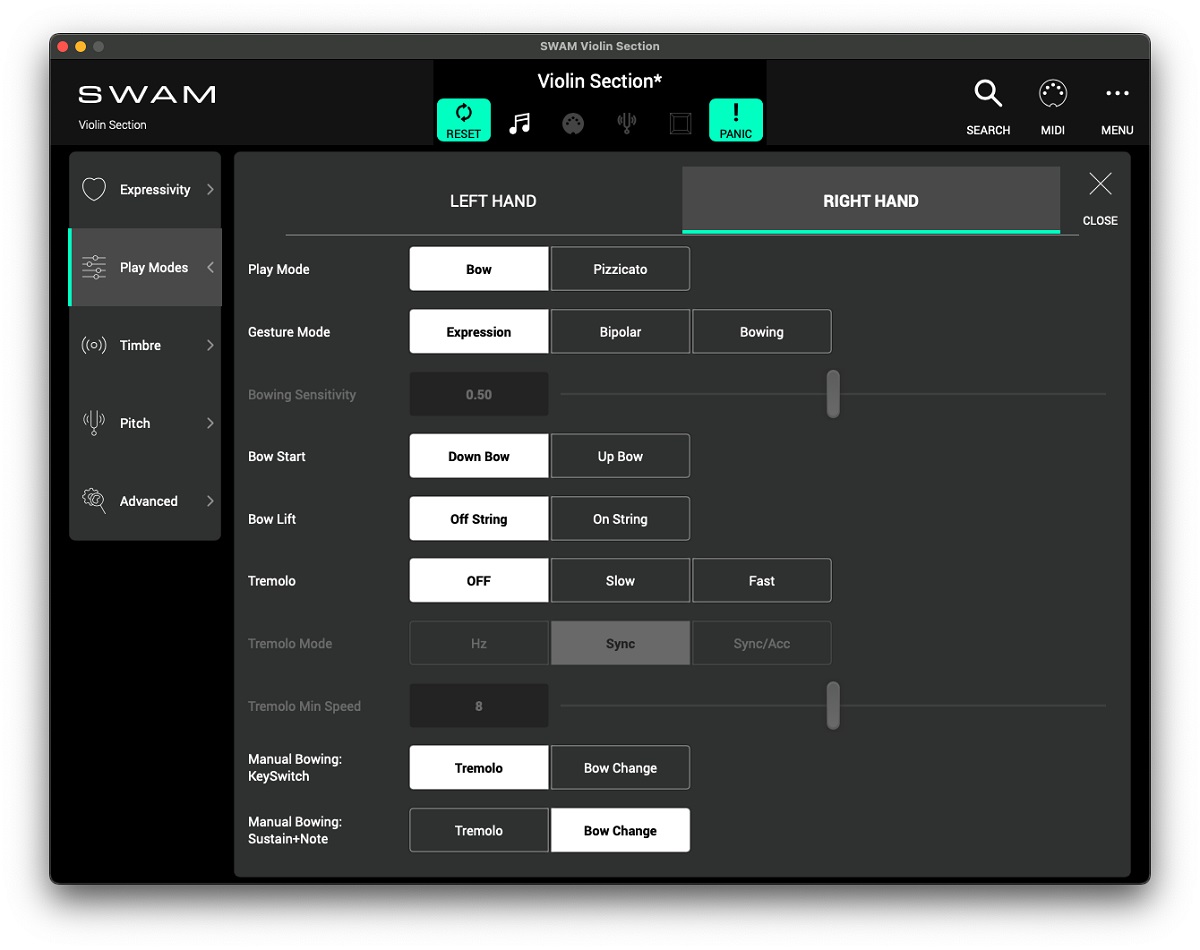The width and height of the screenshot is (1200, 950).
Task: Expand the Timbre chevron
Action: pos(210,345)
